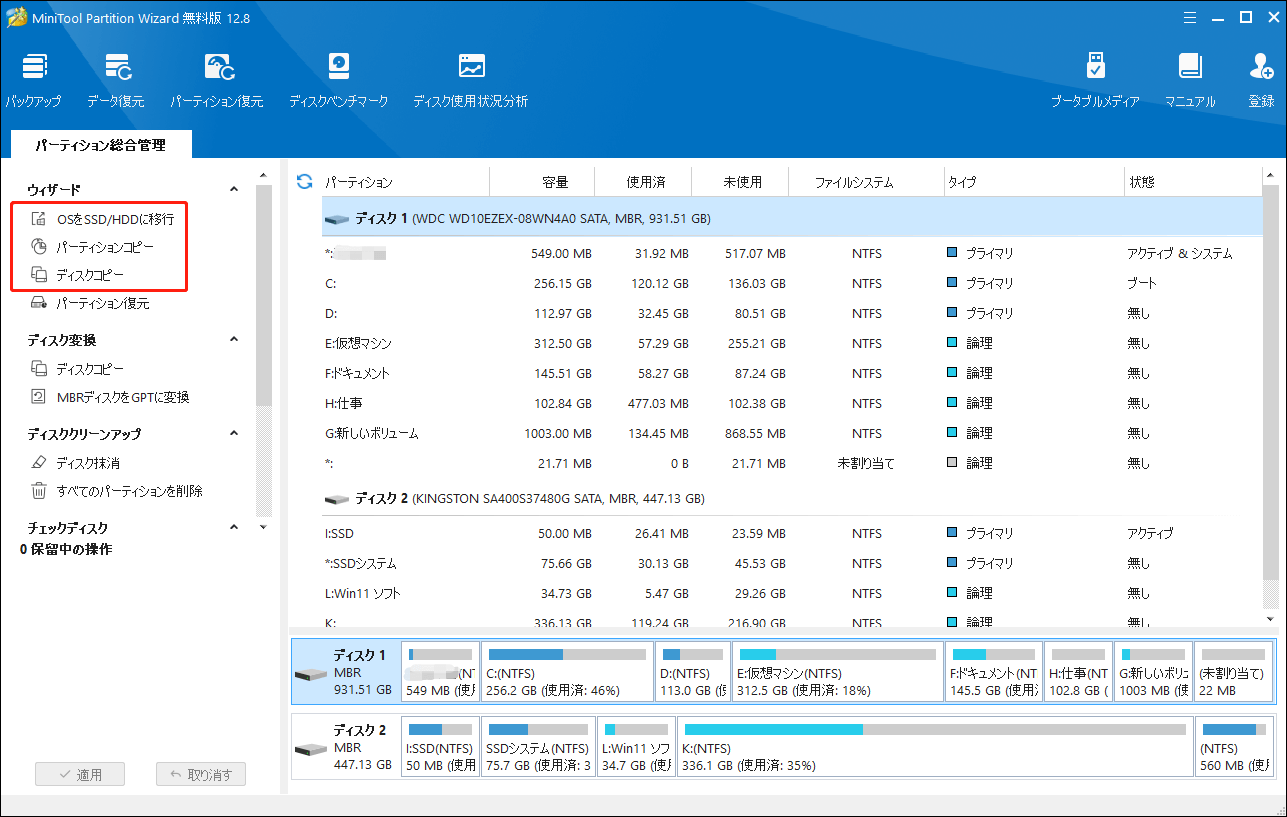Screen dimensions: 1287x817
Task: Collapse the ディスククリーンアップ section
Action: tap(235, 433)
